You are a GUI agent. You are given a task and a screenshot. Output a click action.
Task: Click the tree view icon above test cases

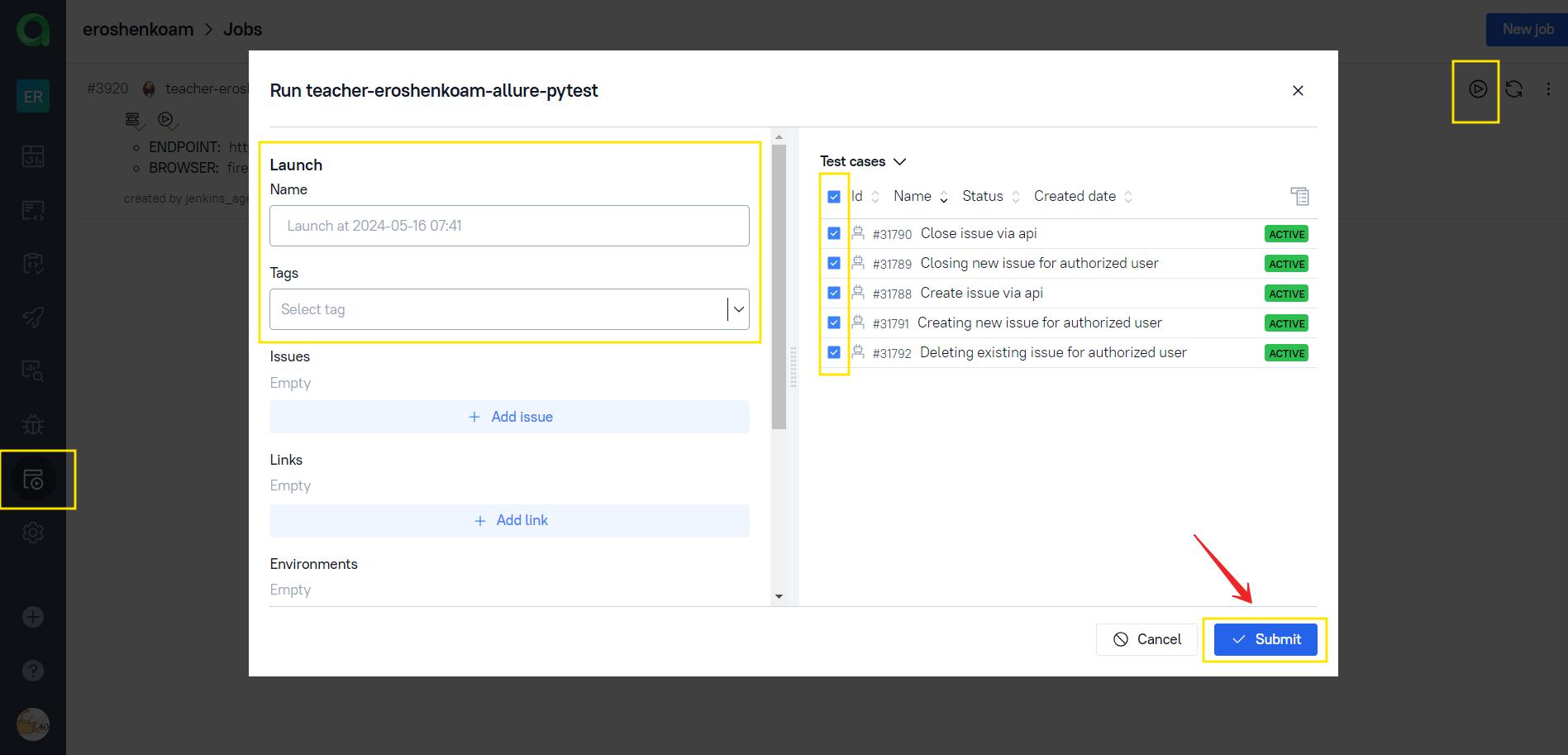point(1299,196)
